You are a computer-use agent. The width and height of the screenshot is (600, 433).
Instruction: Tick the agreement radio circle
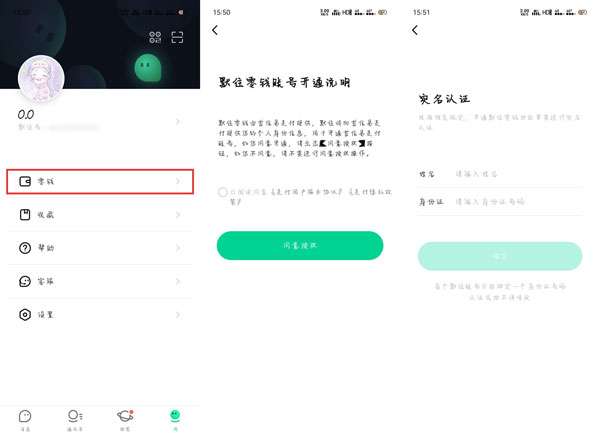tap(223, 192)
